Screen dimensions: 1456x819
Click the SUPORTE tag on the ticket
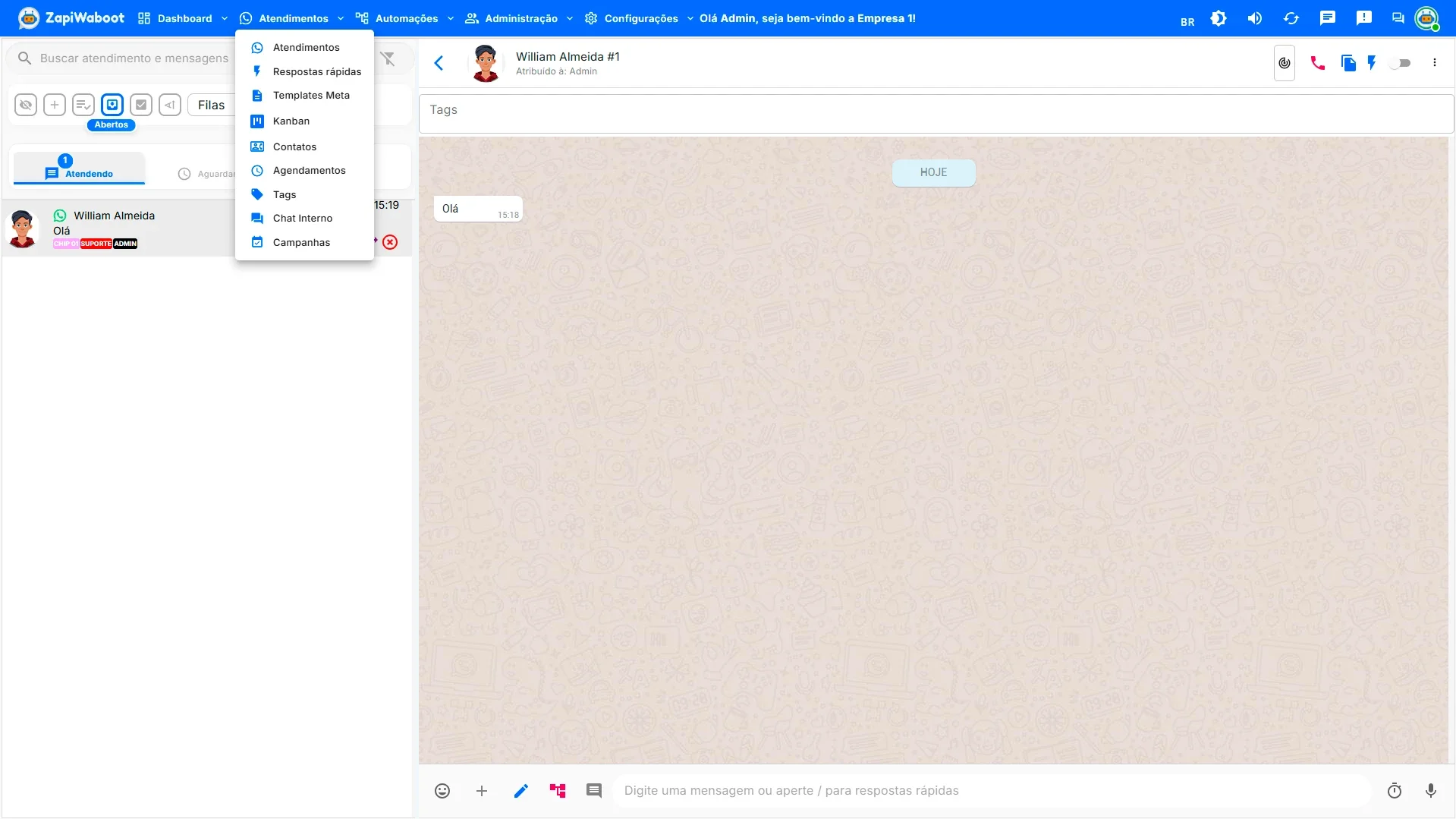[96, 244]
